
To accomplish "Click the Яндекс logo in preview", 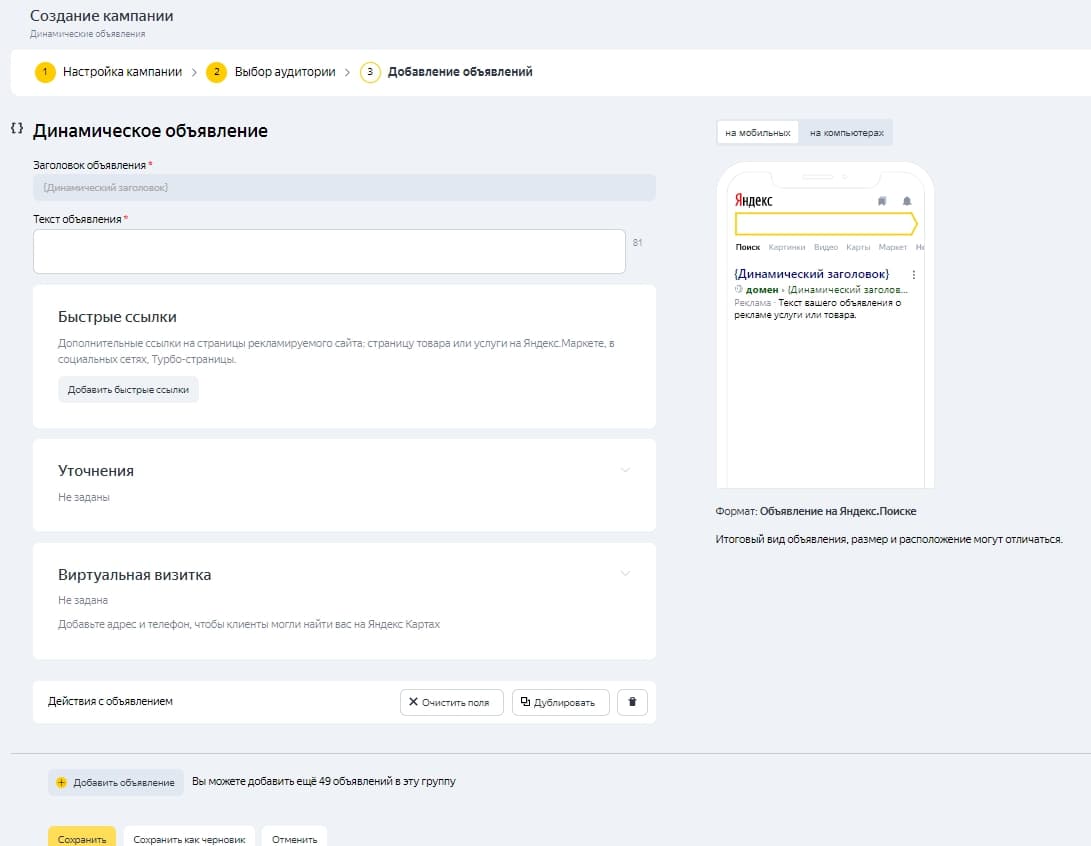I will [x=754, y=200].
